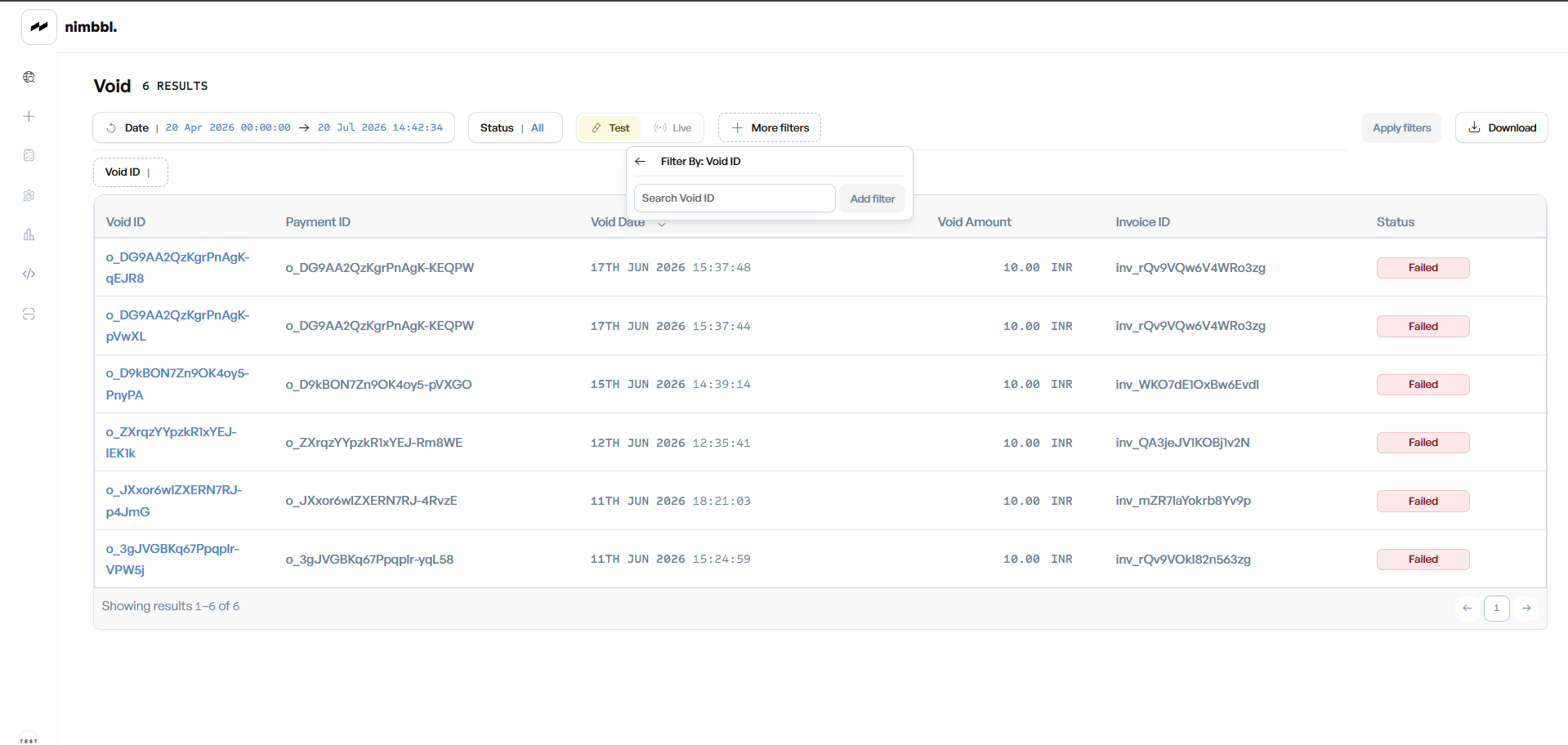This screenshot has height=745, width=1568.
Task: Click the scan frame sidebar icon
Action: tap(29, 314)
